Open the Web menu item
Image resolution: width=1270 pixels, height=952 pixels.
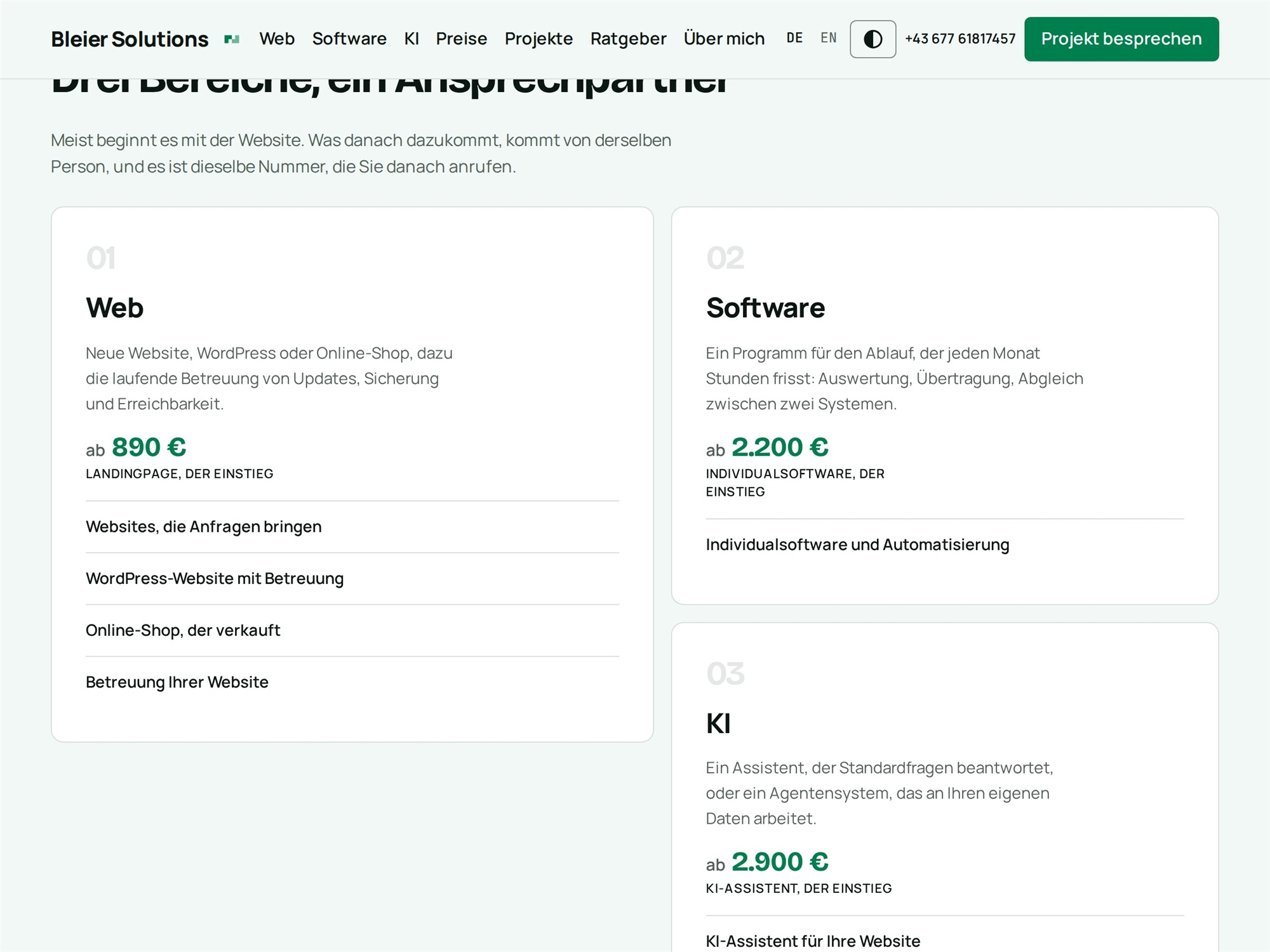click(x=277, y=39)
